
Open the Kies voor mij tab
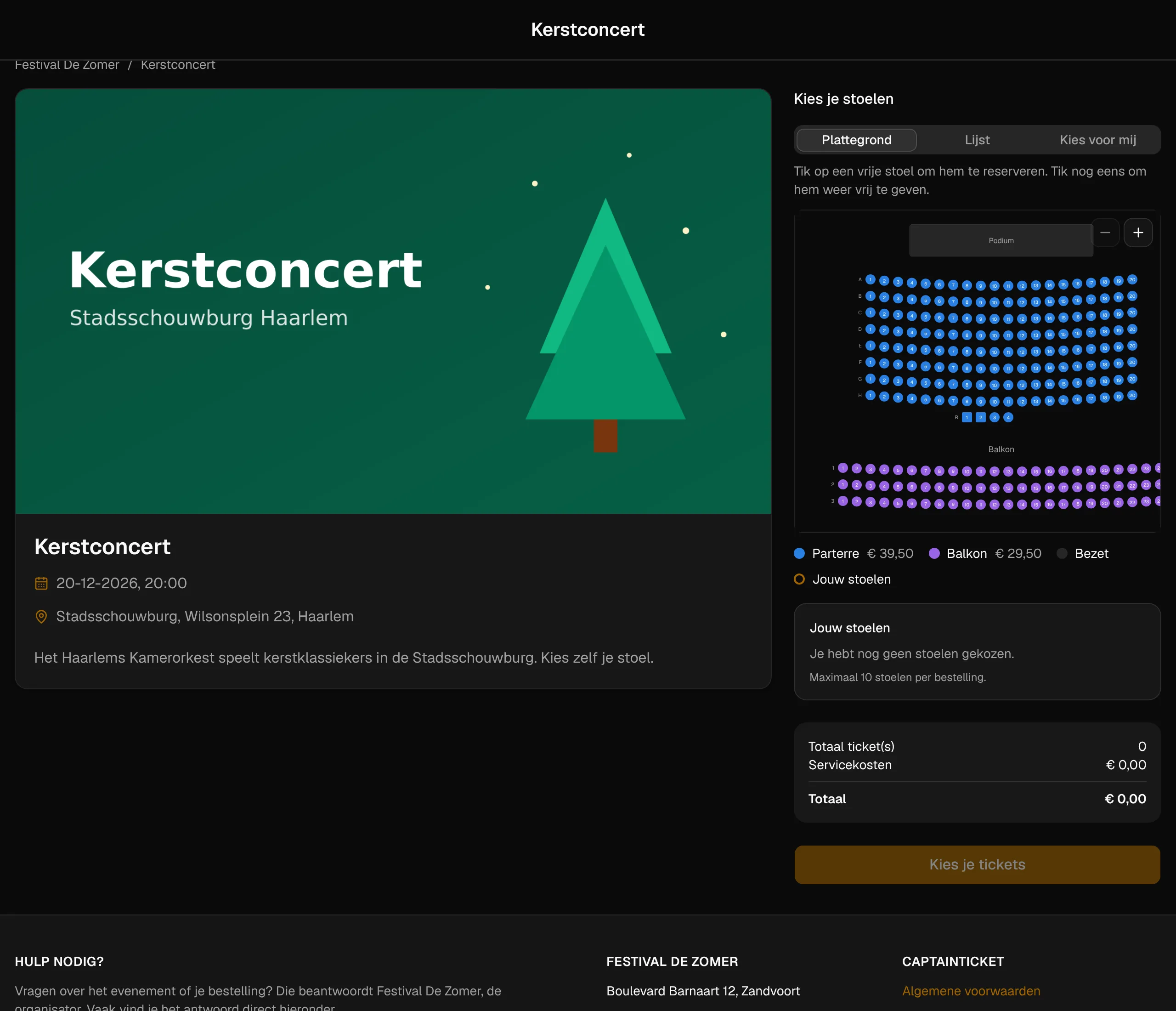click(x=1097, y=140)
